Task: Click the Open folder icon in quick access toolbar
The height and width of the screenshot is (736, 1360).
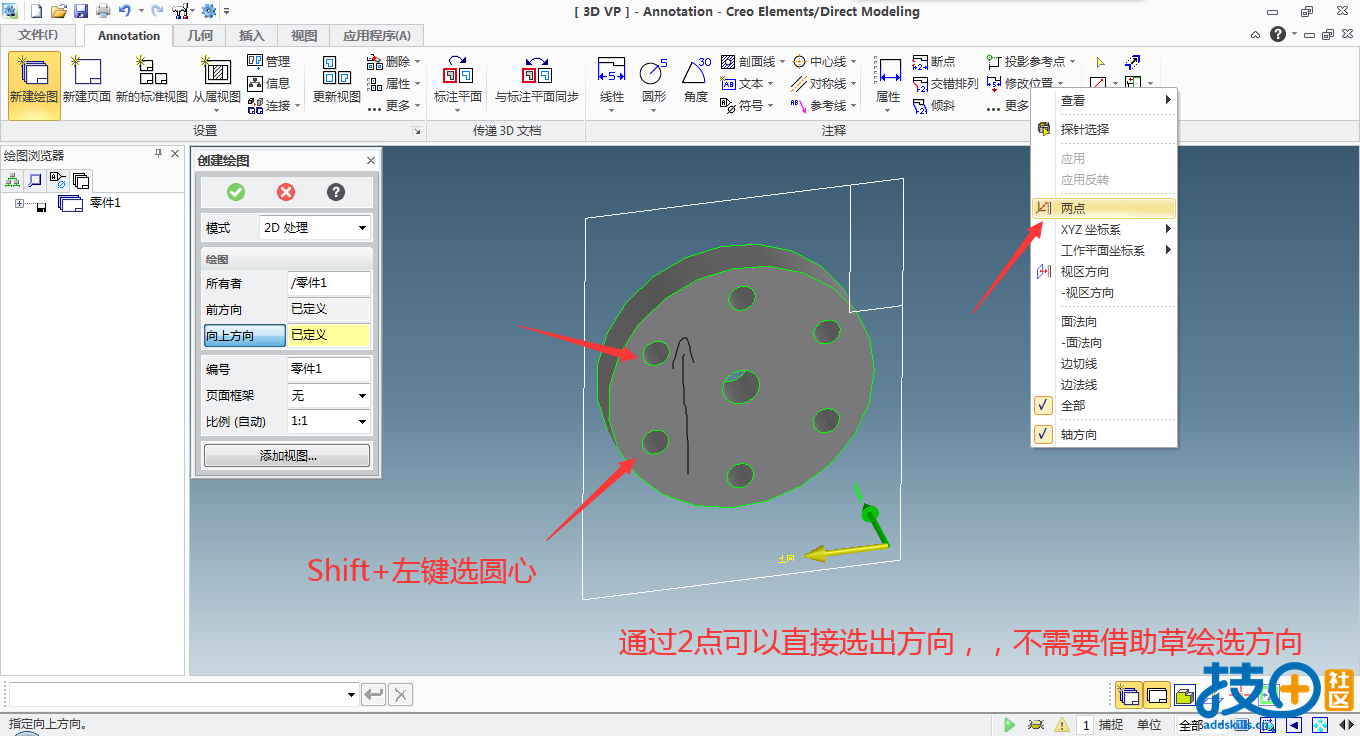Action: click(59, 11)
